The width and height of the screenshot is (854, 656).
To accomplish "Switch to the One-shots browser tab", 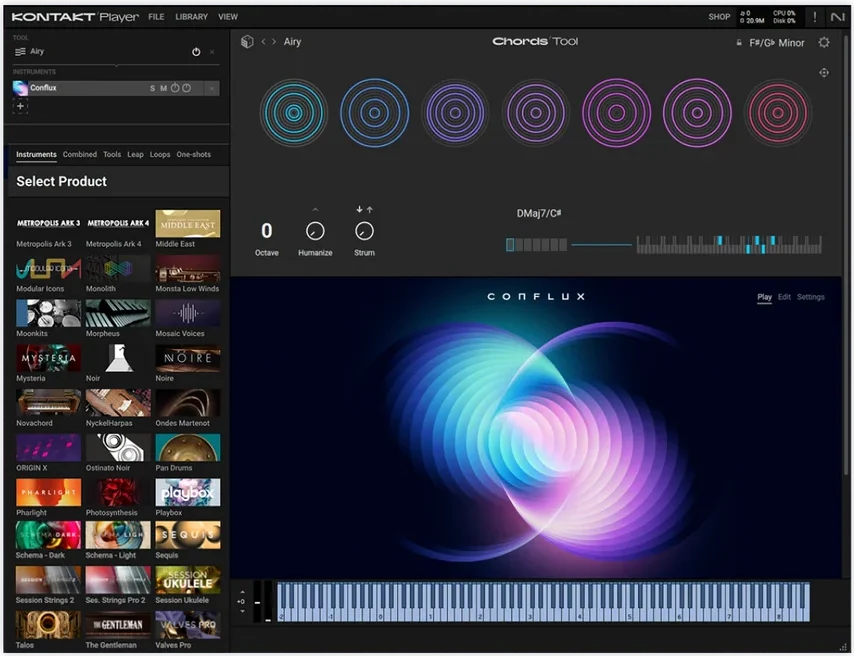I will pyautogui.click(x=193, y=155).
